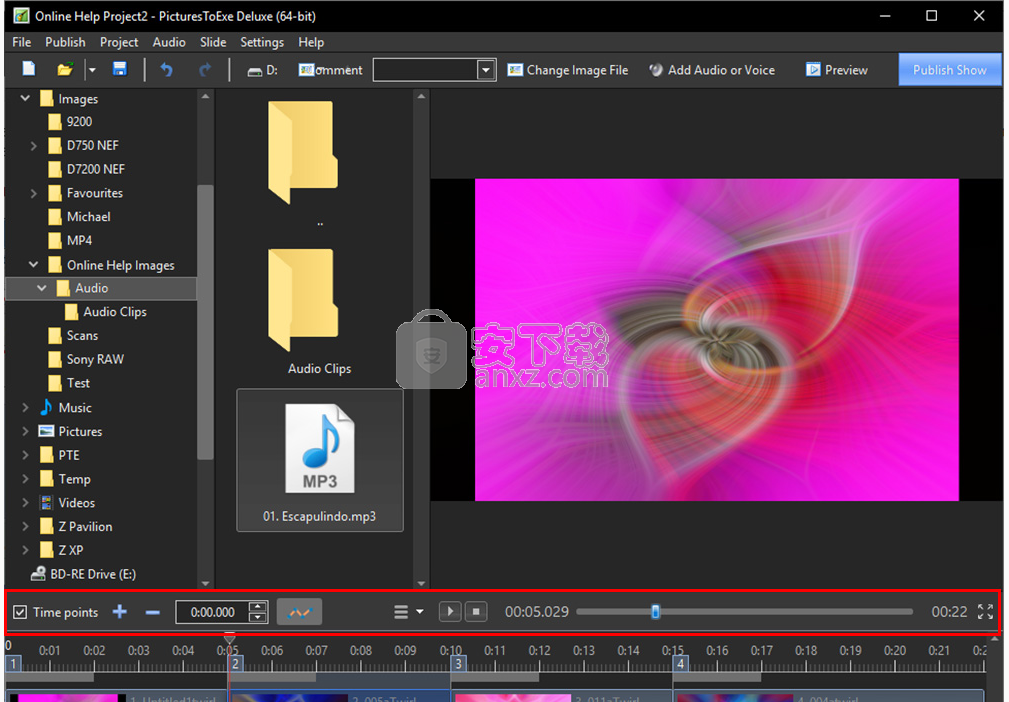Remove a time point with minus icon
The width and height of the screenshot is (1009, 702).
[153, 613]
